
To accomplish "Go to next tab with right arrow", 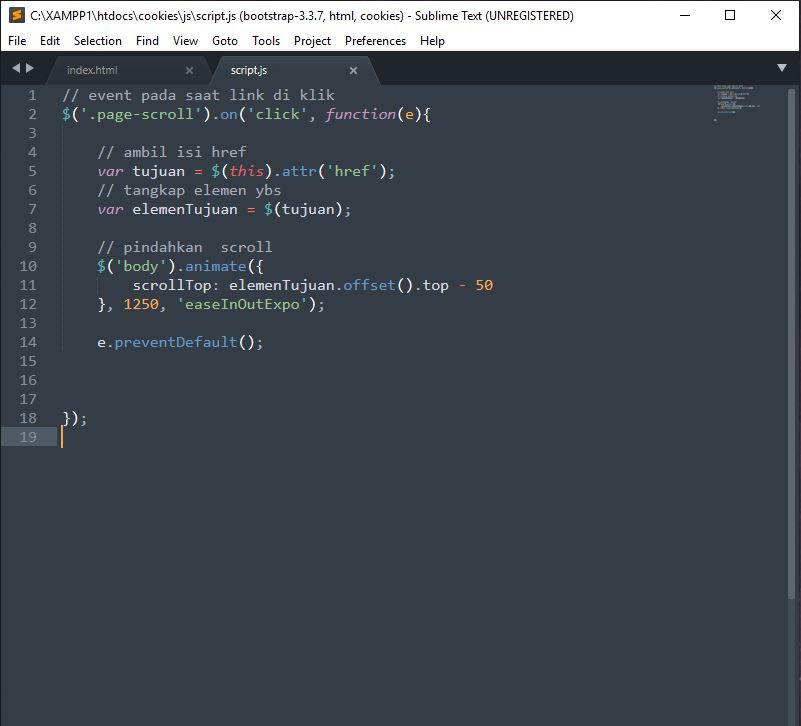I will pyautogui.click(x=30, y=67).
